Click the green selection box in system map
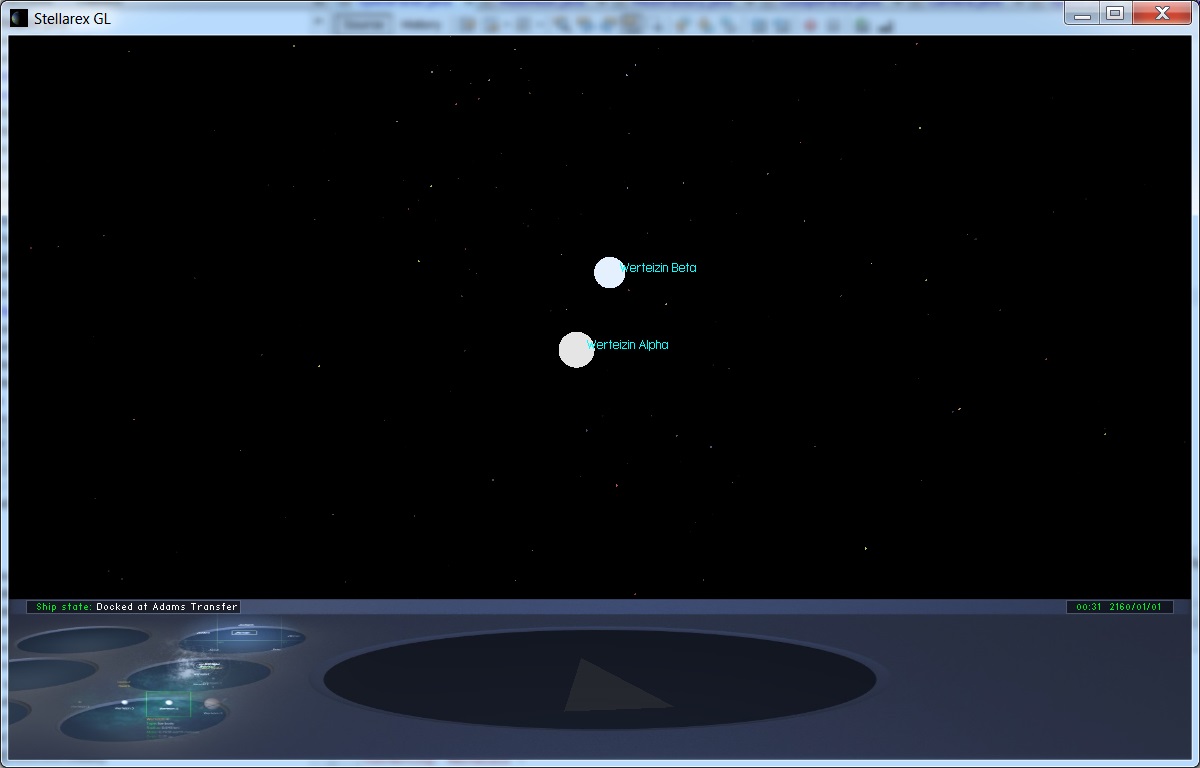 tap(168, 704)
